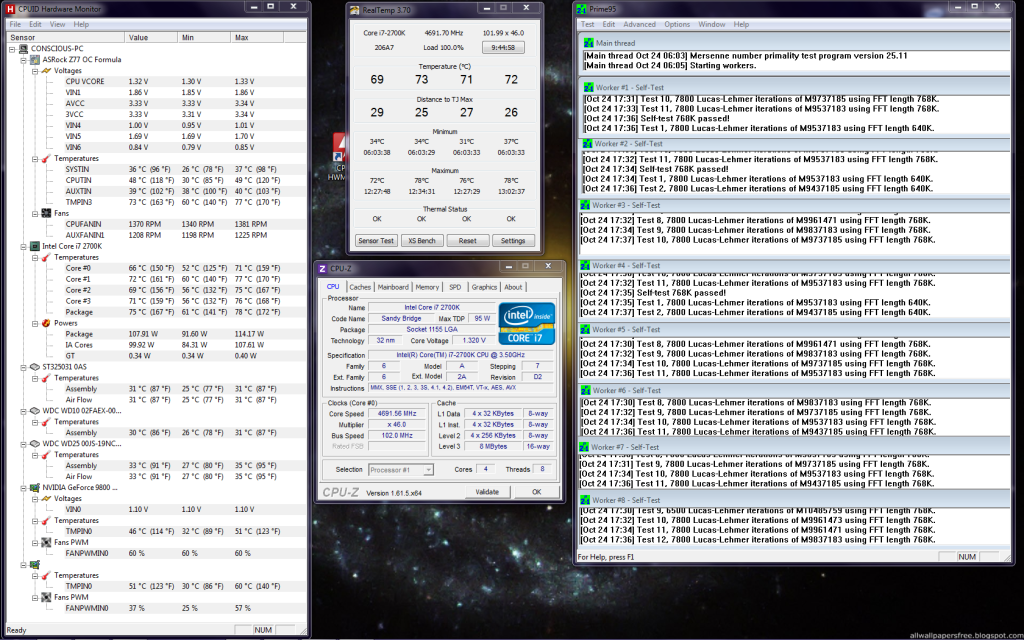Click the Fans icon under ASRock board

(x=46, y=213)
